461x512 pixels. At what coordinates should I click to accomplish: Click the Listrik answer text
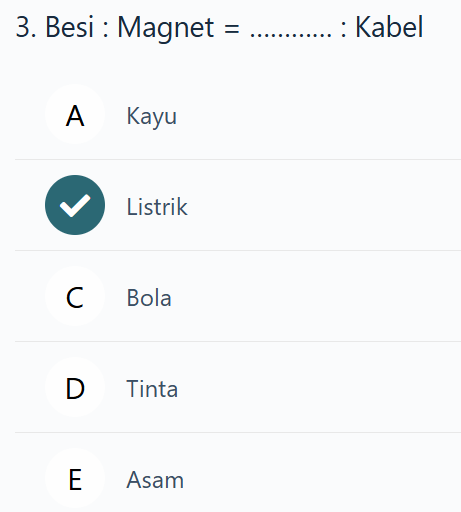157,207
